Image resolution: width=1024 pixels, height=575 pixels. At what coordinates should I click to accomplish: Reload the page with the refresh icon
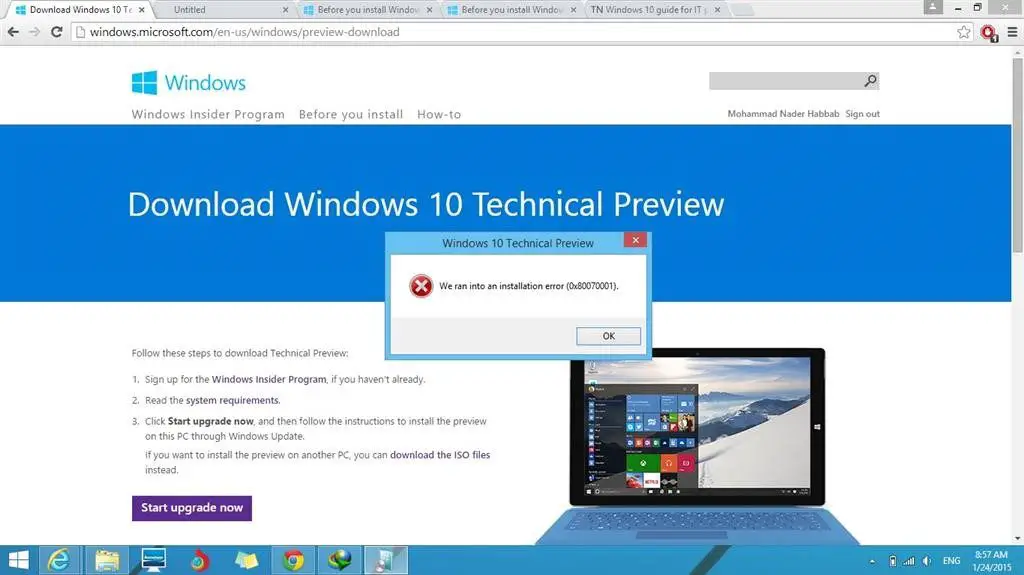point(57,31)
